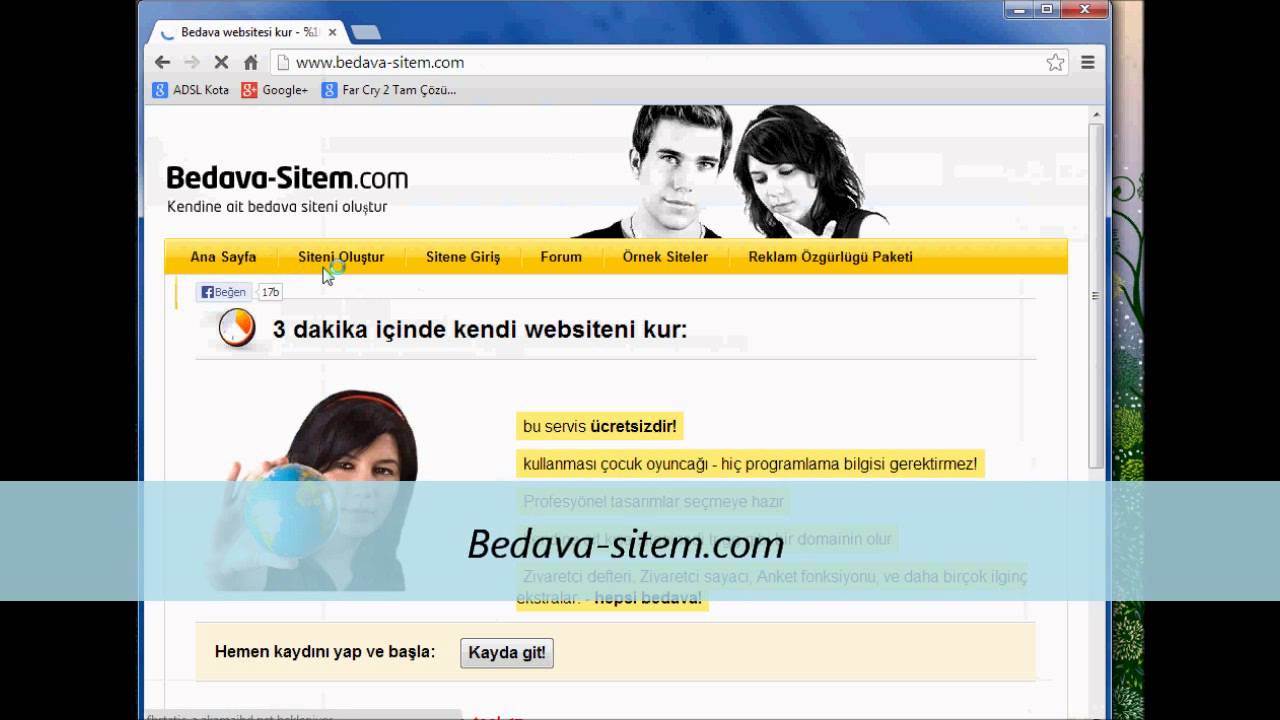Click the orange clock icon beside the heading
This screenshot has width=1280, height=720.
237,327
